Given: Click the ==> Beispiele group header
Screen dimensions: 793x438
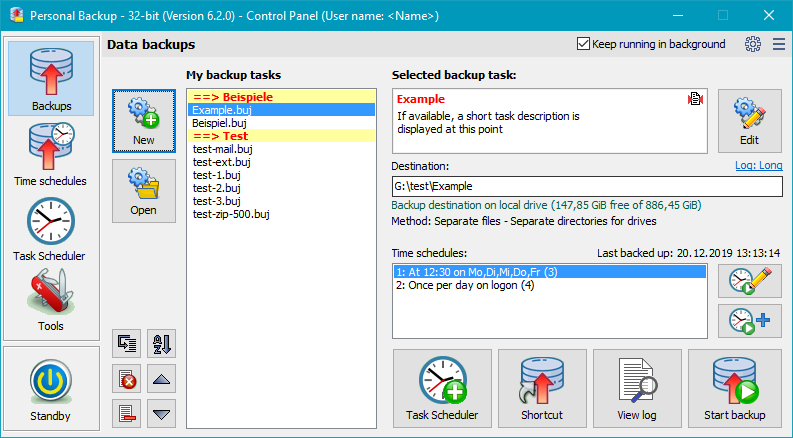Looking at the screenshot, I should [282, 97].
